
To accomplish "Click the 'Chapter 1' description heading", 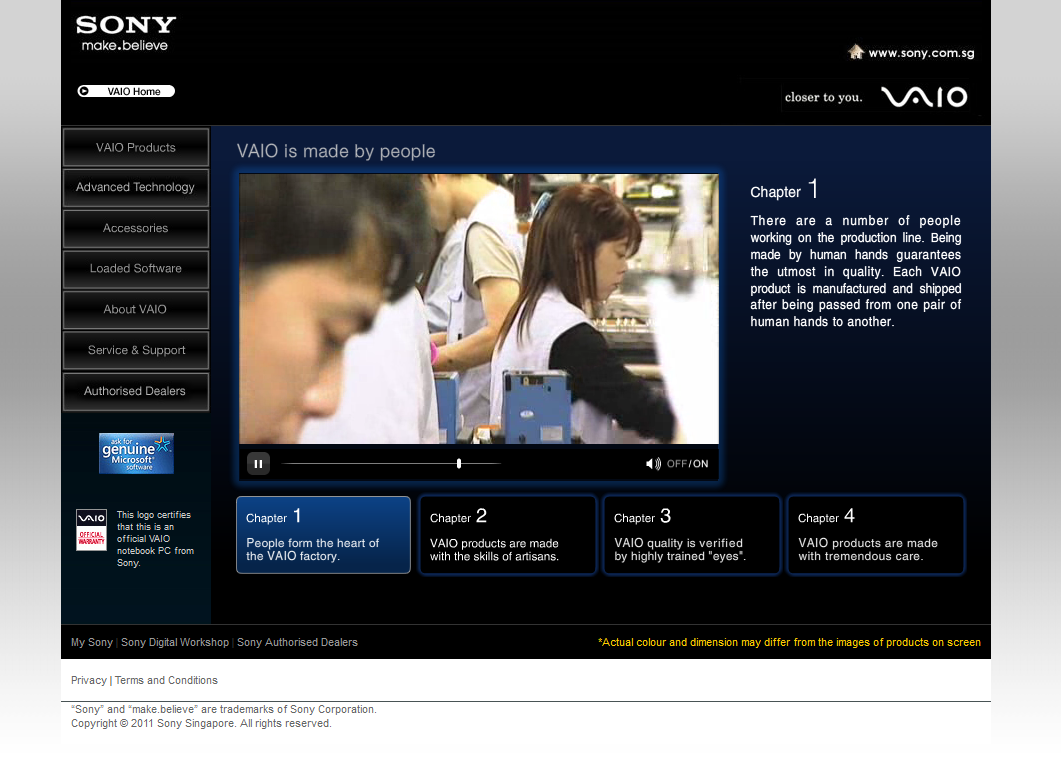I will 784,189.
